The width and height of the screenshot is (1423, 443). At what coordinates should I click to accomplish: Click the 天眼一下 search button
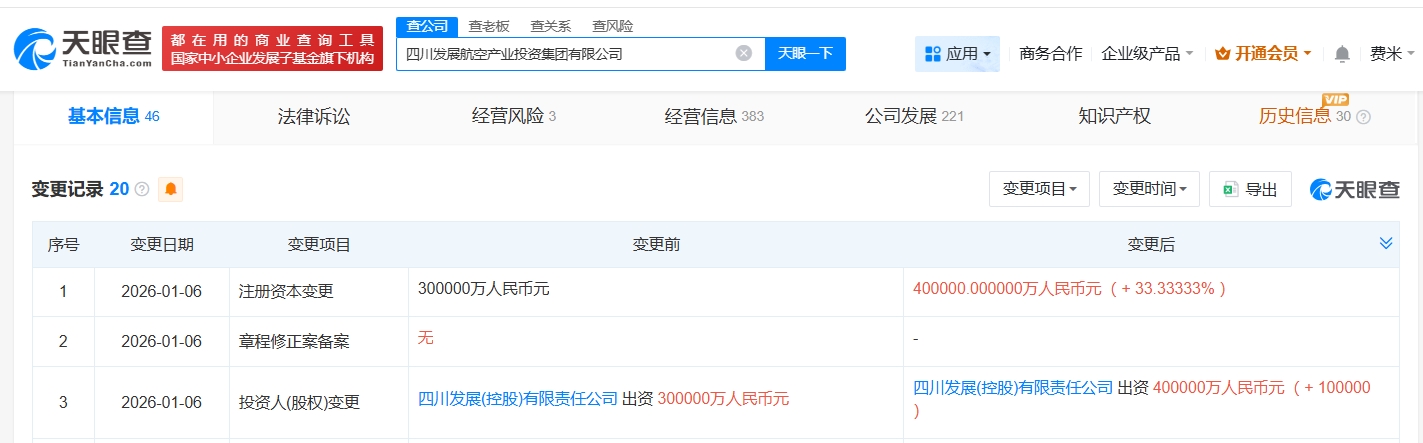(x=805, y=54)
